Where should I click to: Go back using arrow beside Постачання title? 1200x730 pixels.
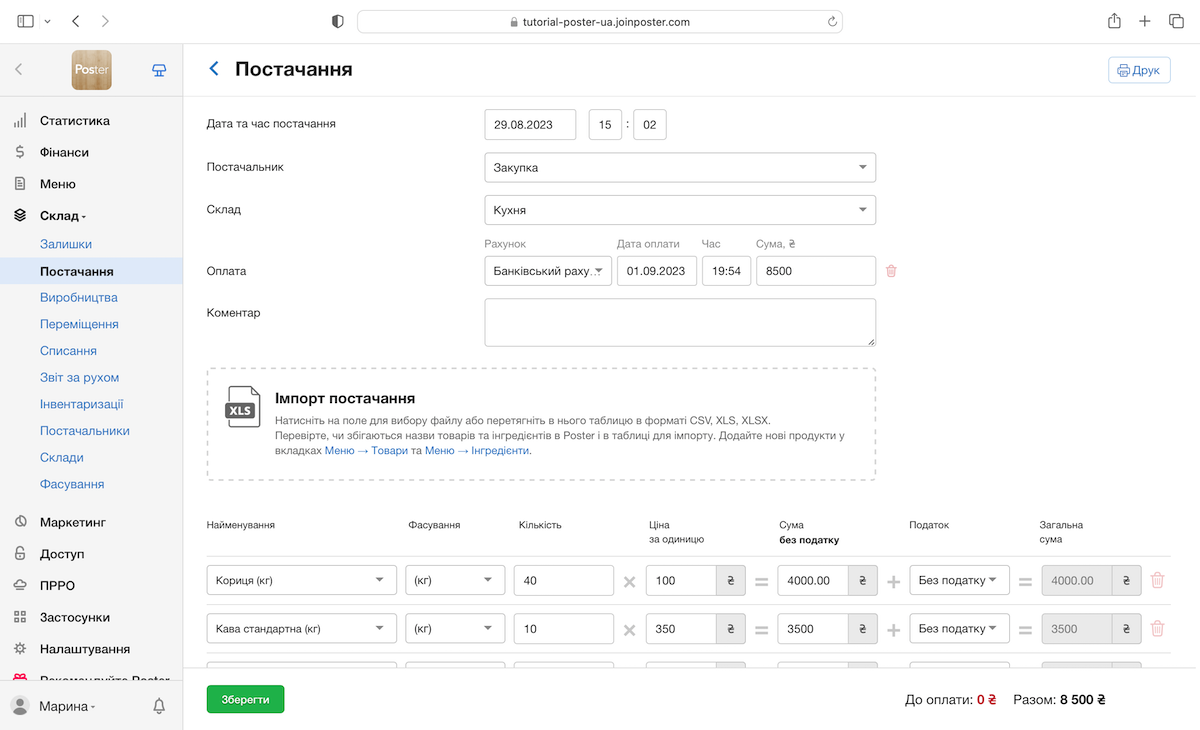(213, 69)
